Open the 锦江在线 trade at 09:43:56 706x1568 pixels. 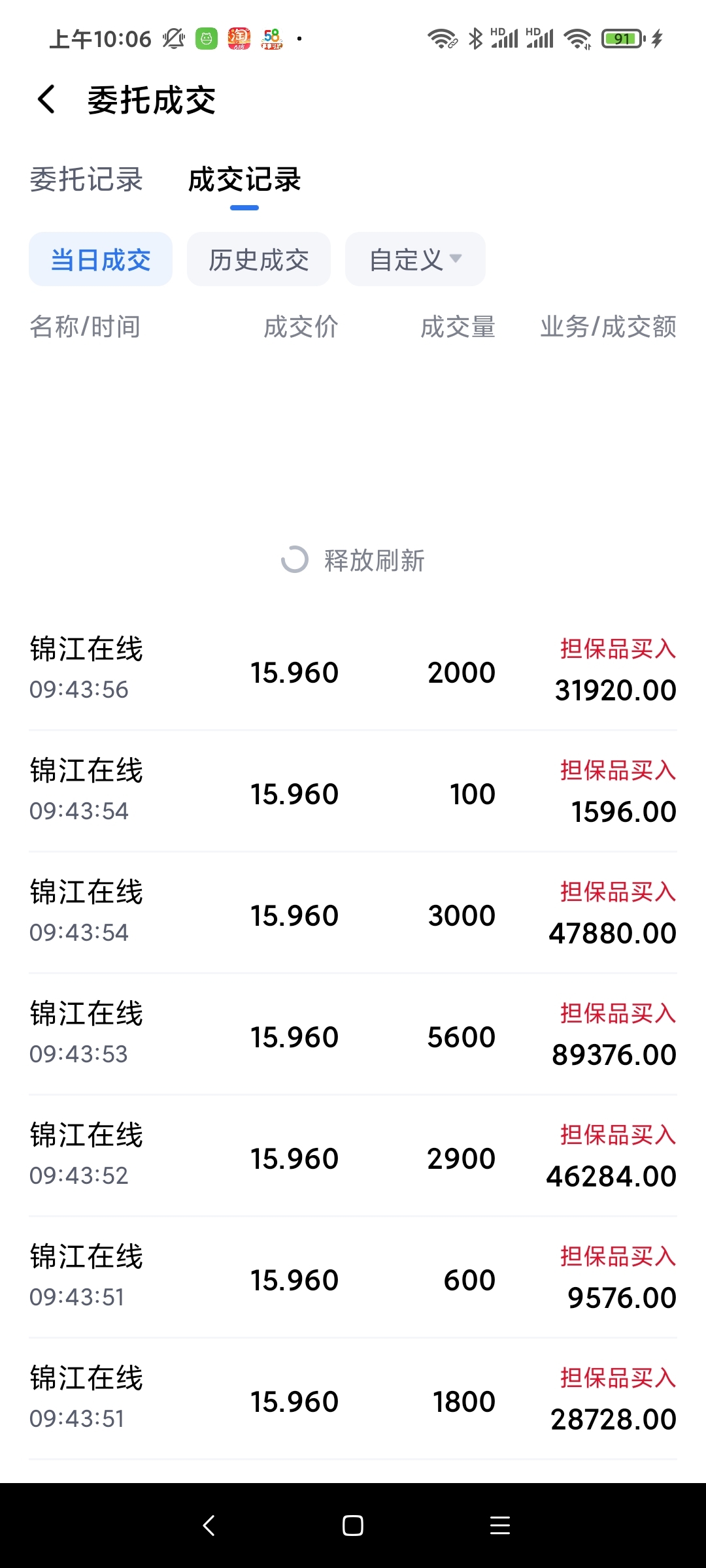coord(353,669)
